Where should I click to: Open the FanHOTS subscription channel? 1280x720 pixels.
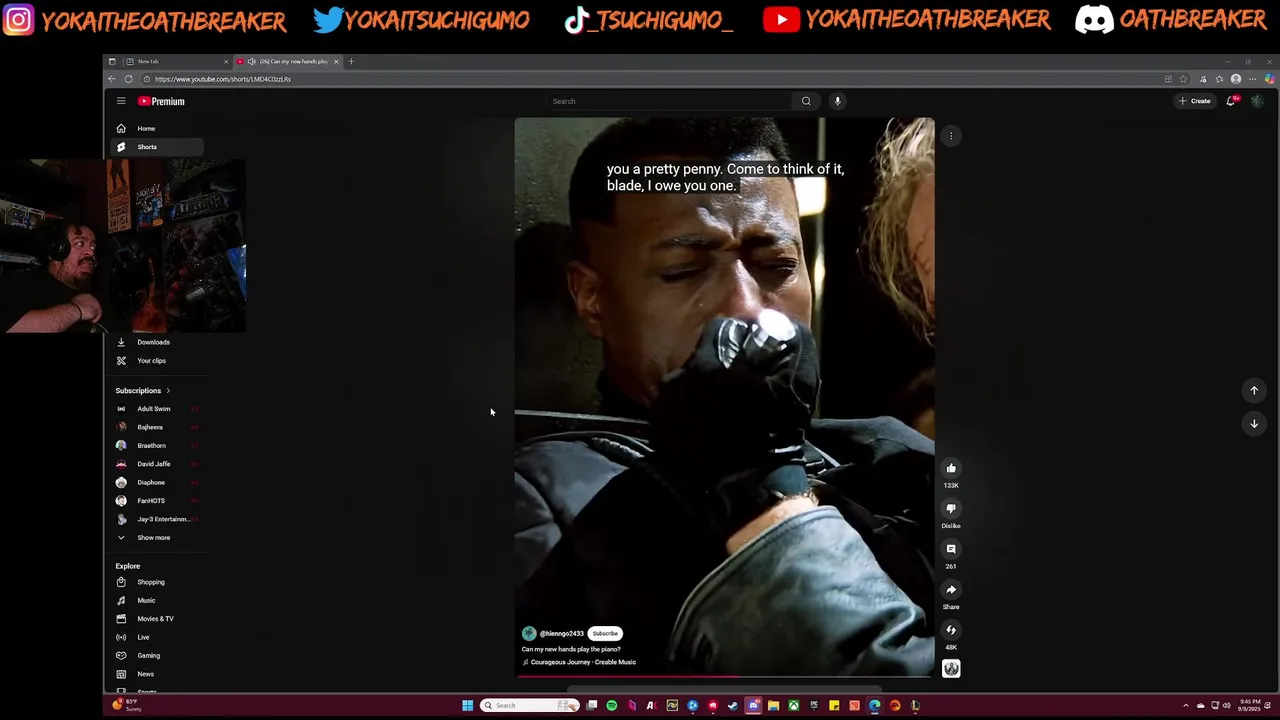coord(157,501)
